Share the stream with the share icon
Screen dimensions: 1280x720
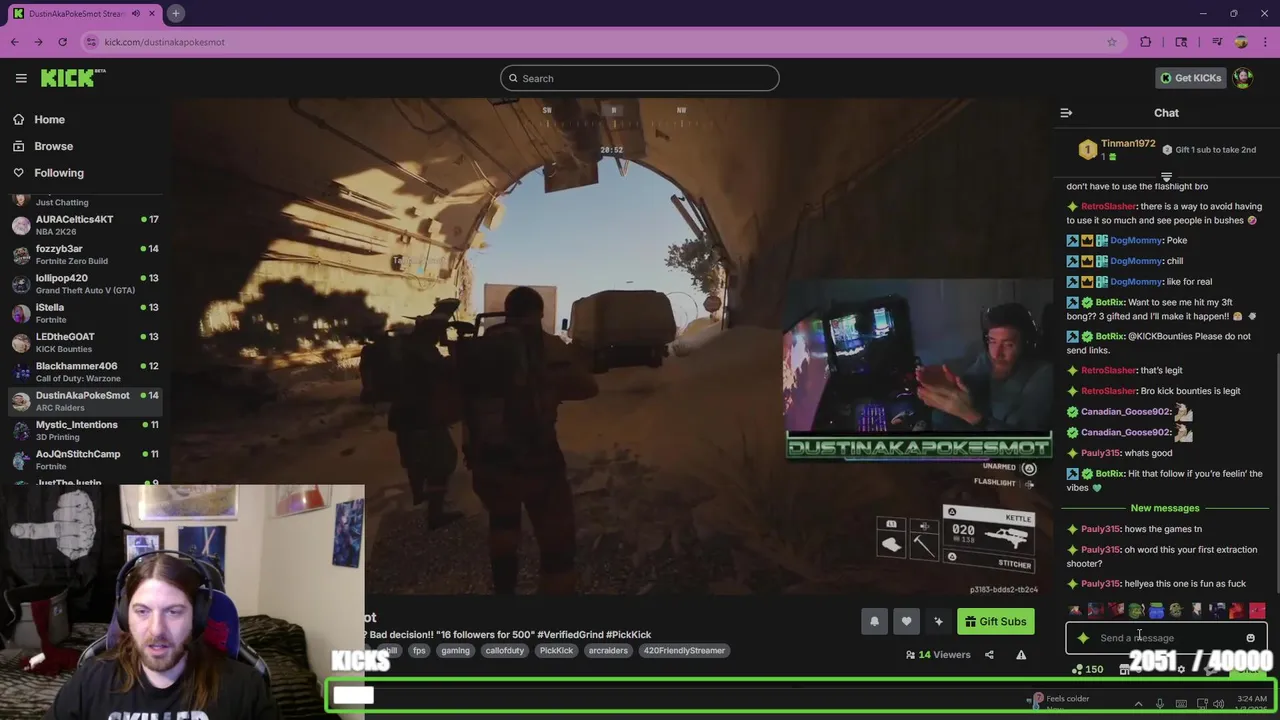point(989,655)
